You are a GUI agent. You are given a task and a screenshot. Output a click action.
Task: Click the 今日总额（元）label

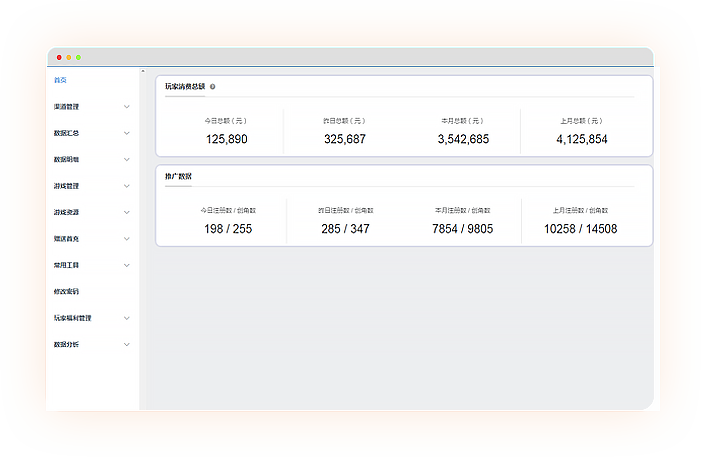tap(226, 121)
